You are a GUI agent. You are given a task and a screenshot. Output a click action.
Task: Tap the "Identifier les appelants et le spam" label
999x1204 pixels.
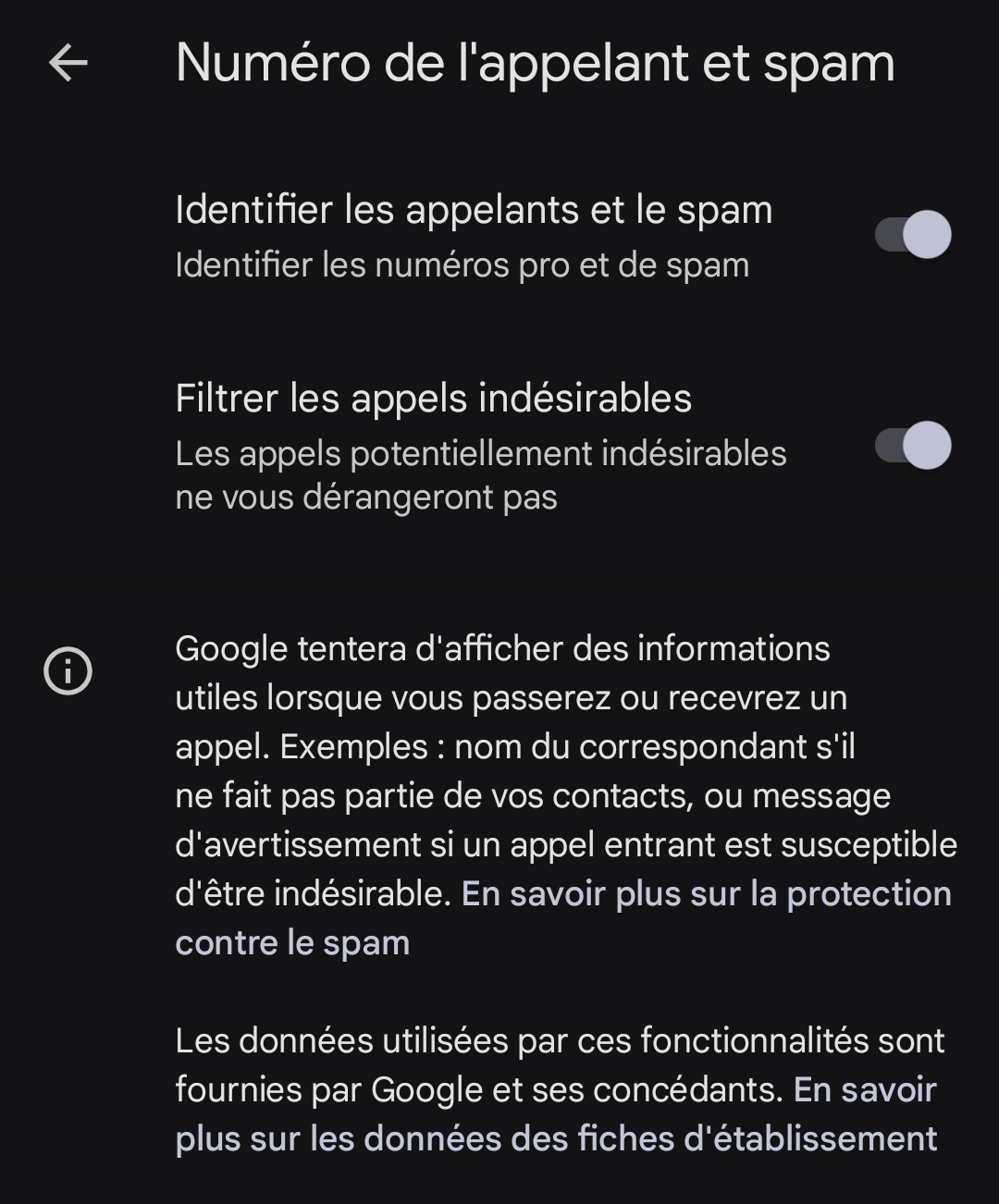point(473,210)
